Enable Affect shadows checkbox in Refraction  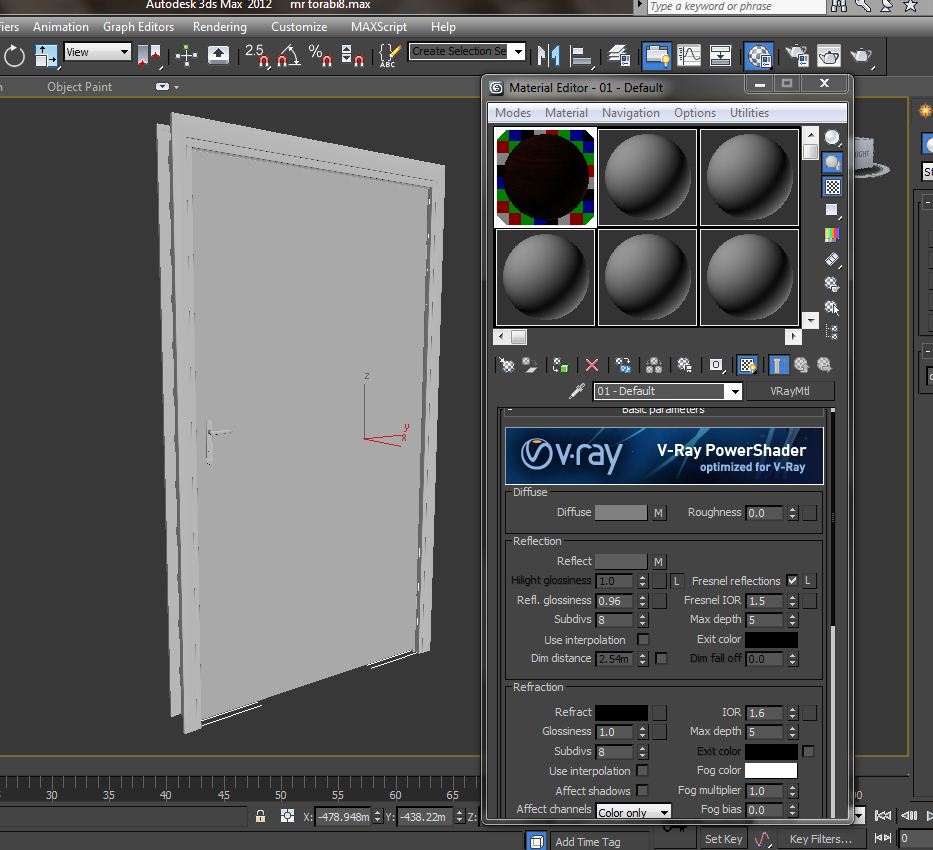(643, 791)
